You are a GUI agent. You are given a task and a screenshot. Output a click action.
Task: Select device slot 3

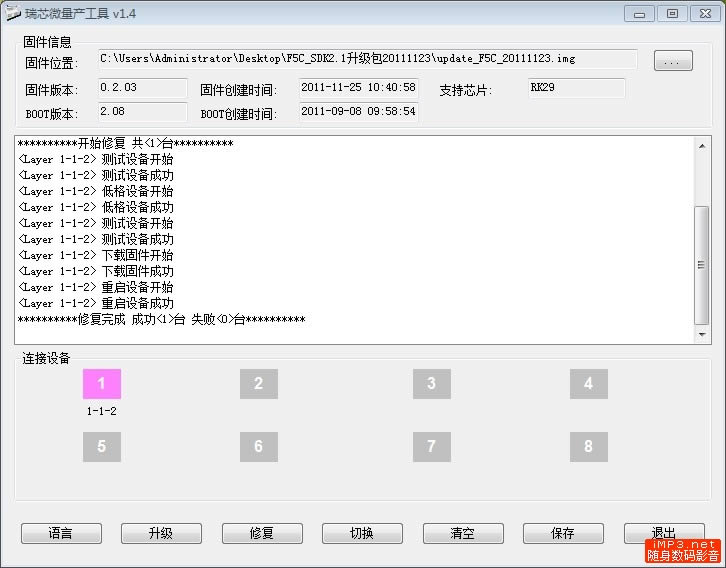[x=431, y=384]
